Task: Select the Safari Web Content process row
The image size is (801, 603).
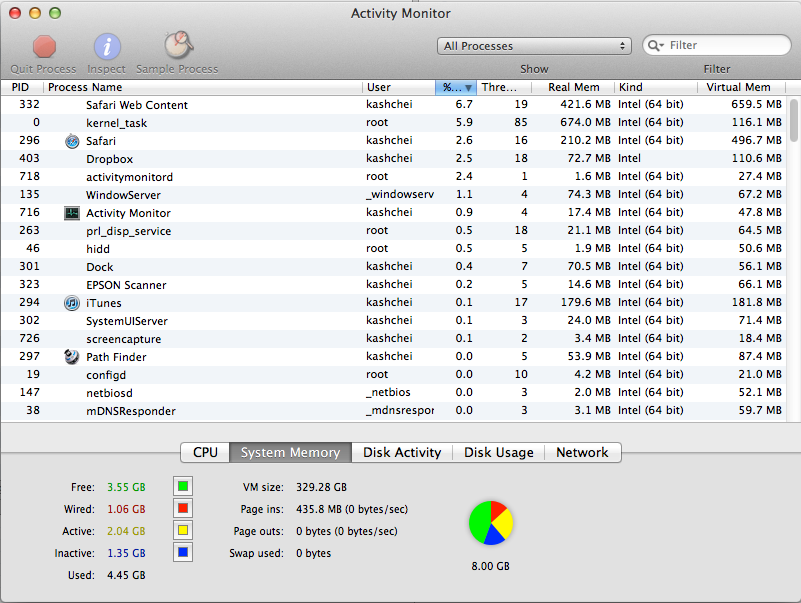Action: point(393,105)
